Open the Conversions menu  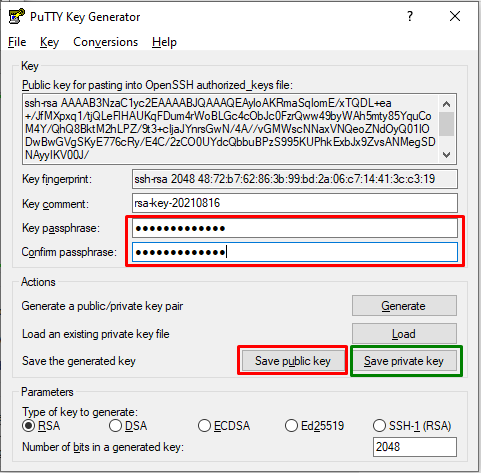pyautogui.click(x=105, y=42)
